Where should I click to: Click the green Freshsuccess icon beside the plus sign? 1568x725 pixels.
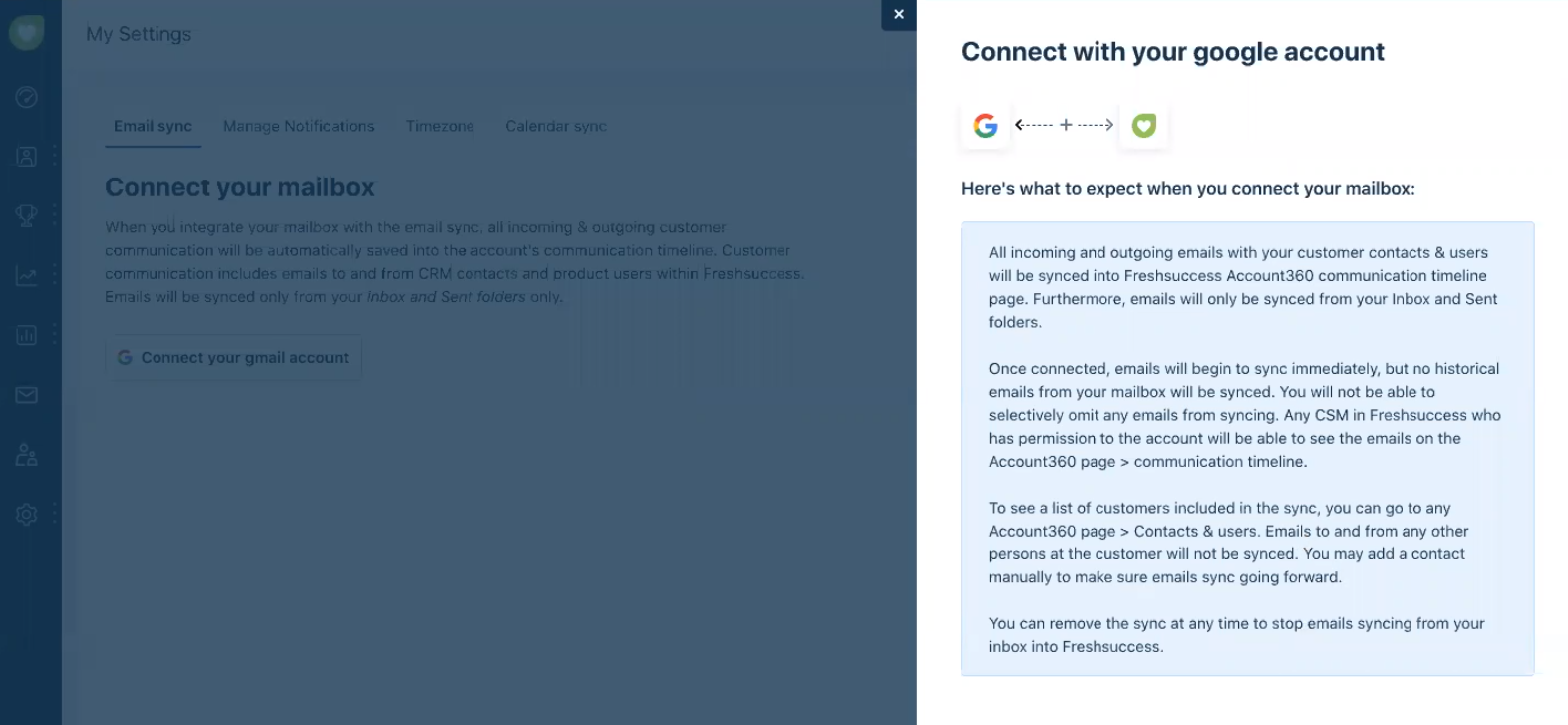[x=1143, y=125]
